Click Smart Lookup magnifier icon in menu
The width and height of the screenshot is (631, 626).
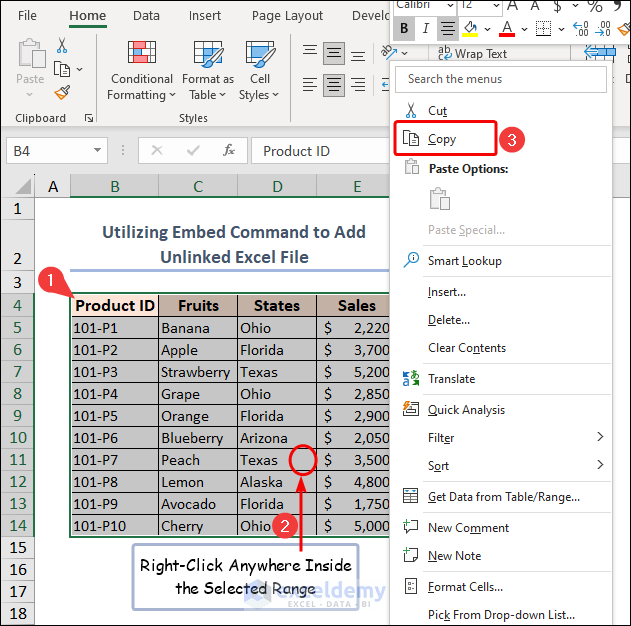pyautogui.click(x=411, y=260)
